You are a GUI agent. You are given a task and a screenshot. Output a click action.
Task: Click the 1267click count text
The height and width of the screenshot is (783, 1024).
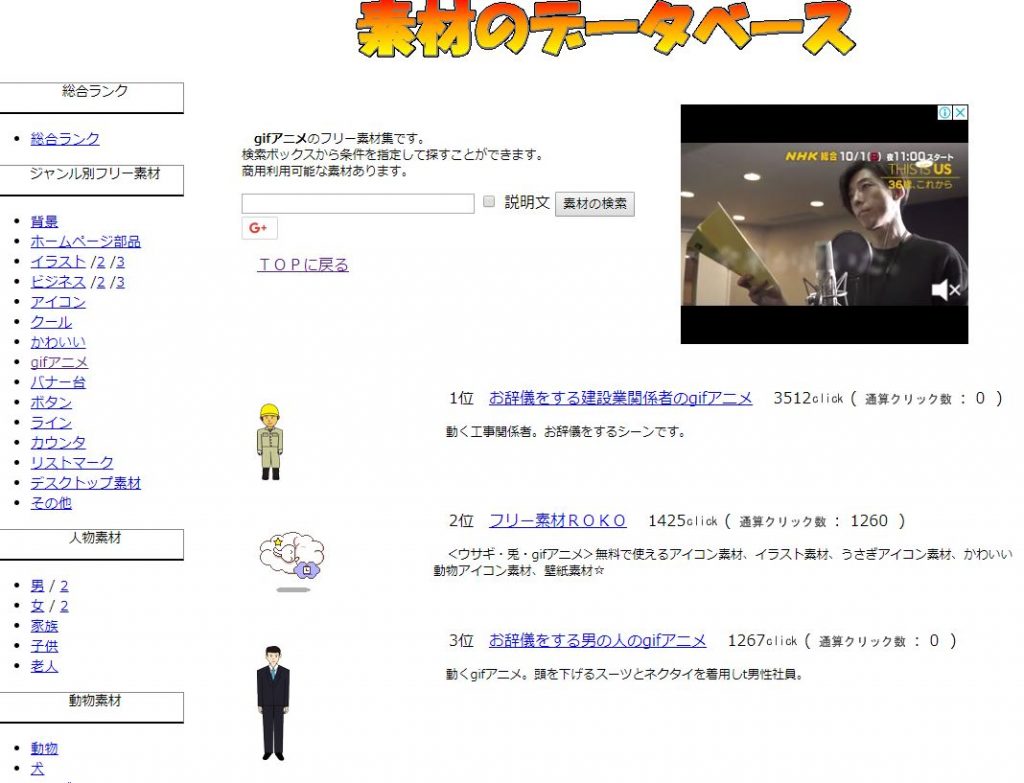762,641
